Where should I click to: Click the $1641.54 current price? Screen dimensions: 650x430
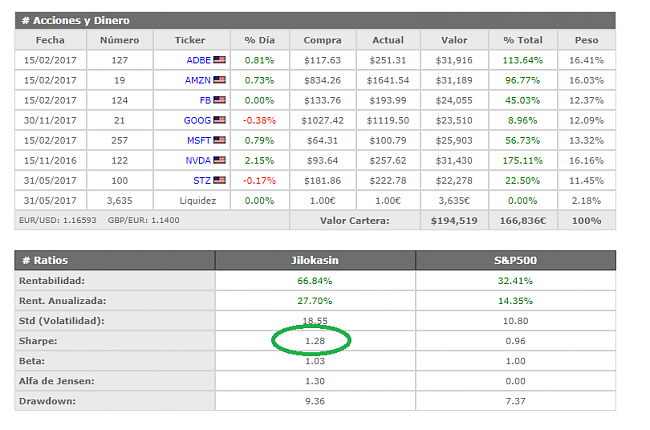388,80
